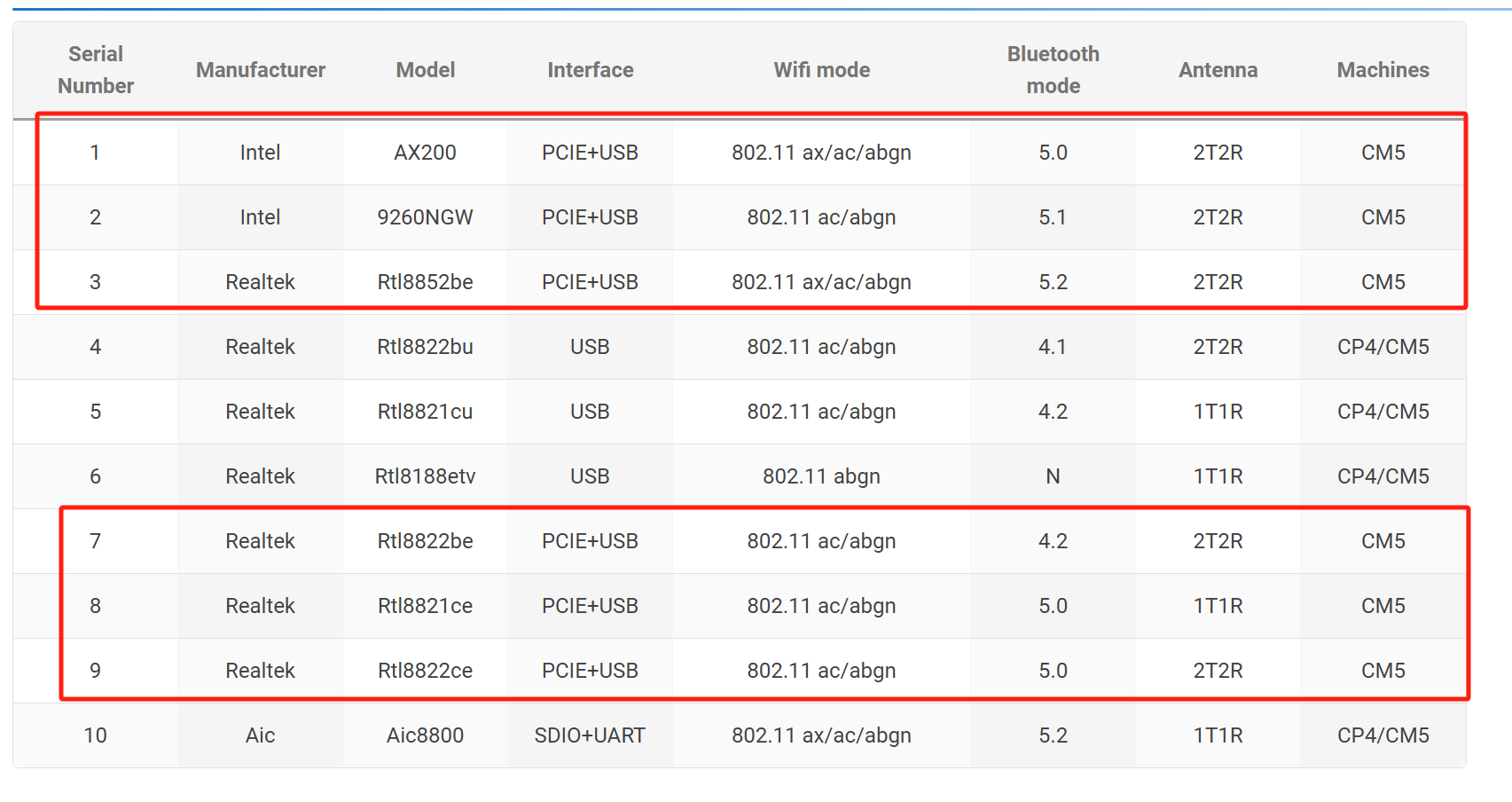Viewport: 1512px width, 802px height.
Task: Click Intel in the AX200 row
Action: [x=261, y=153]
